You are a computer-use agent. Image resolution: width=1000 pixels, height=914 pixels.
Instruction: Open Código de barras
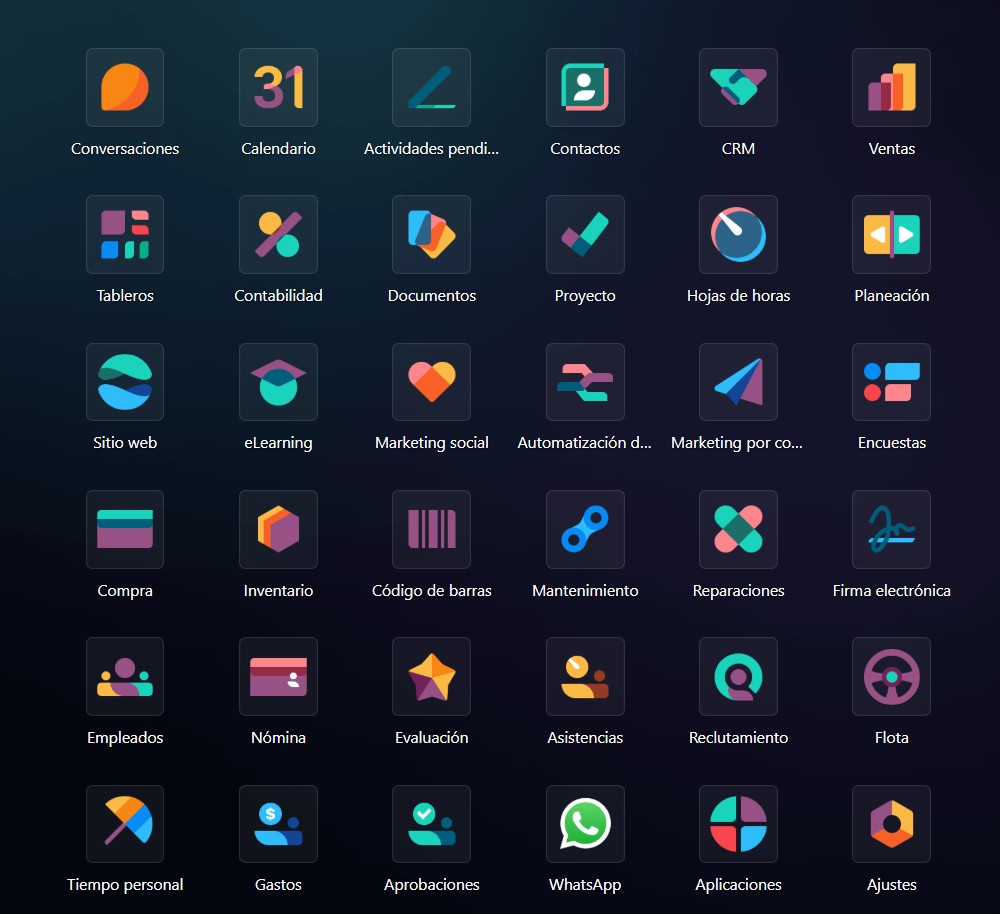point(431,529)
